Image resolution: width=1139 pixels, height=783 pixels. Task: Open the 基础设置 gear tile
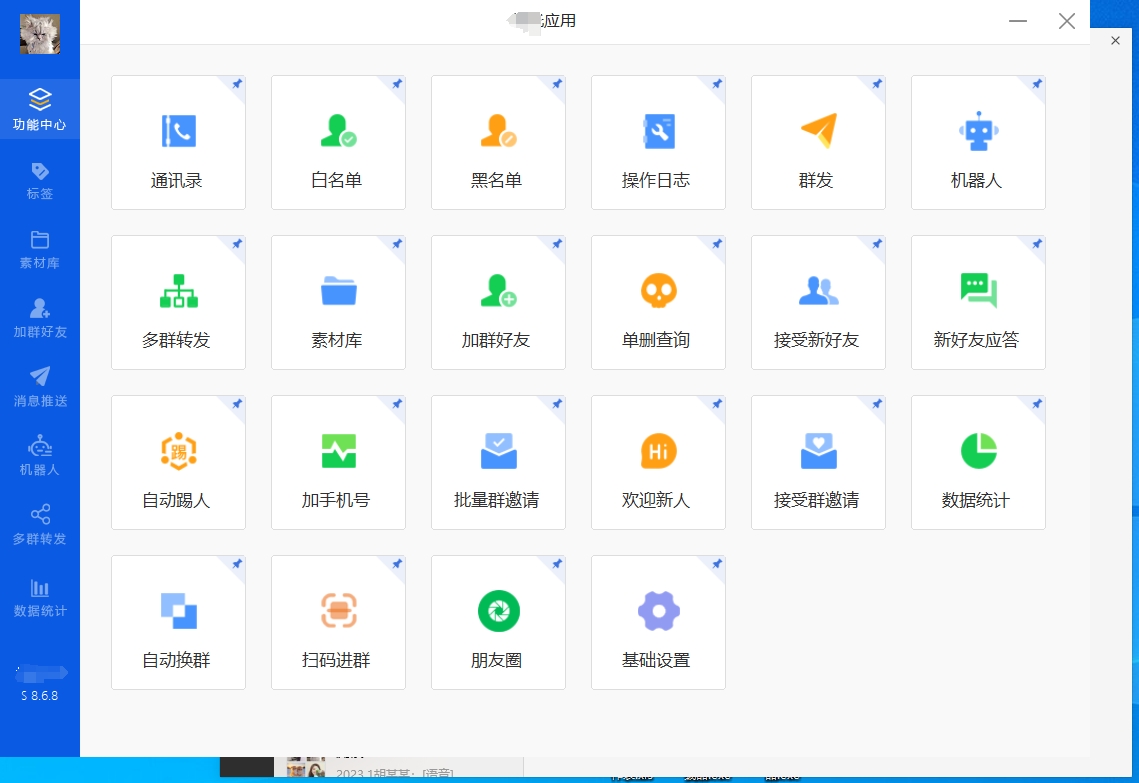point(658,622)
